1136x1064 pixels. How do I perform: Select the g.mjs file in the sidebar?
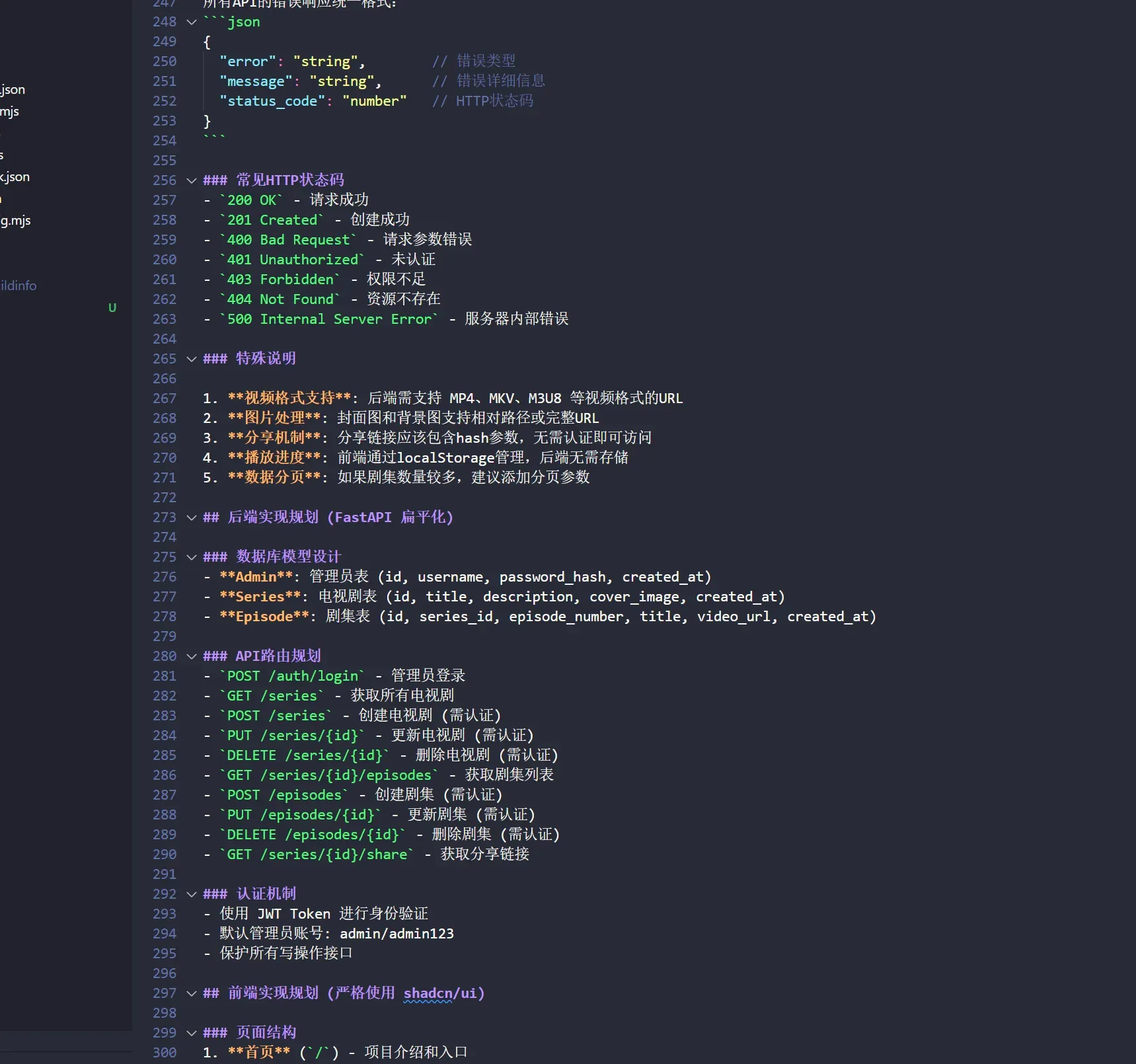tap(15, 221)
